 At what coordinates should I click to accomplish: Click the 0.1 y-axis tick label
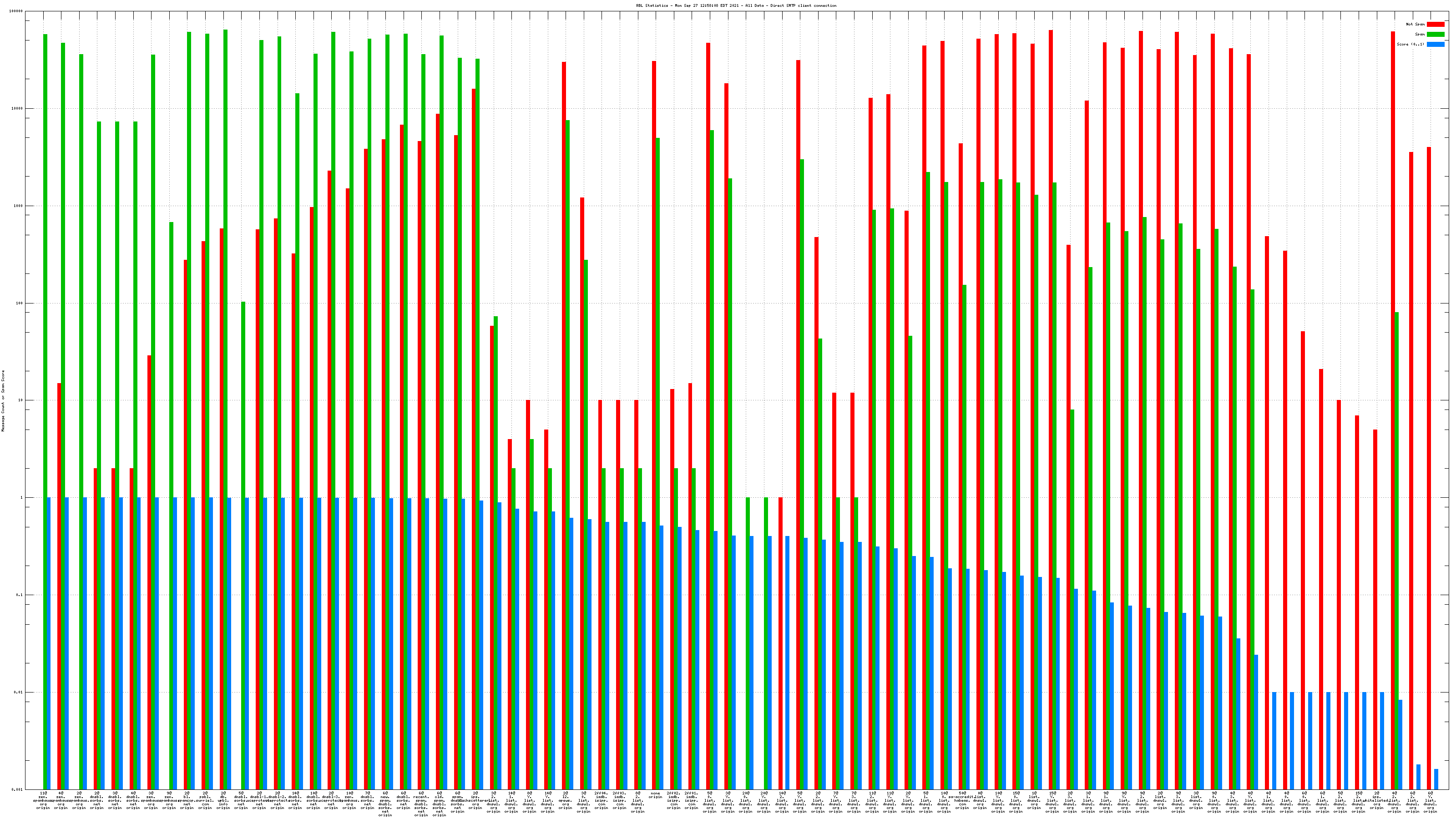(x=20, y=595)
